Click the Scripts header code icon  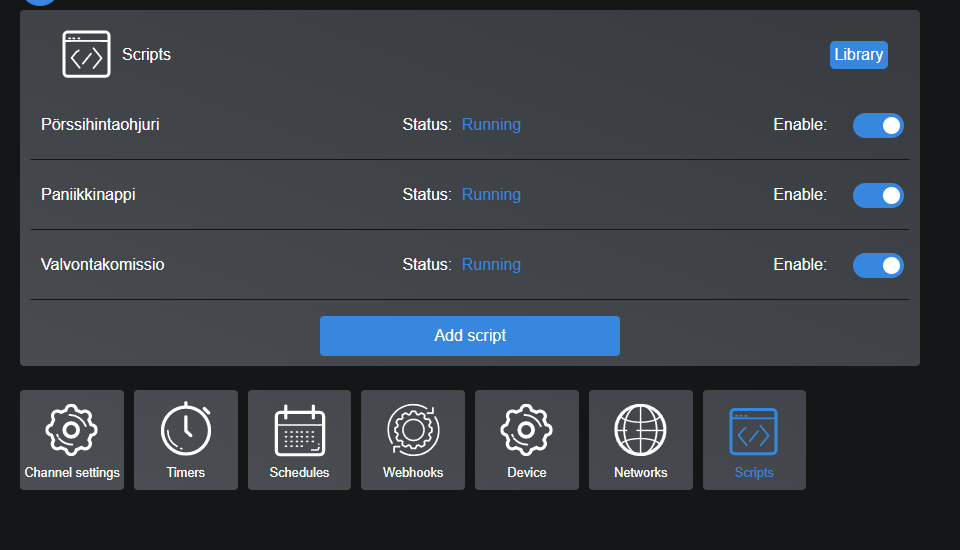coord(86,54)
